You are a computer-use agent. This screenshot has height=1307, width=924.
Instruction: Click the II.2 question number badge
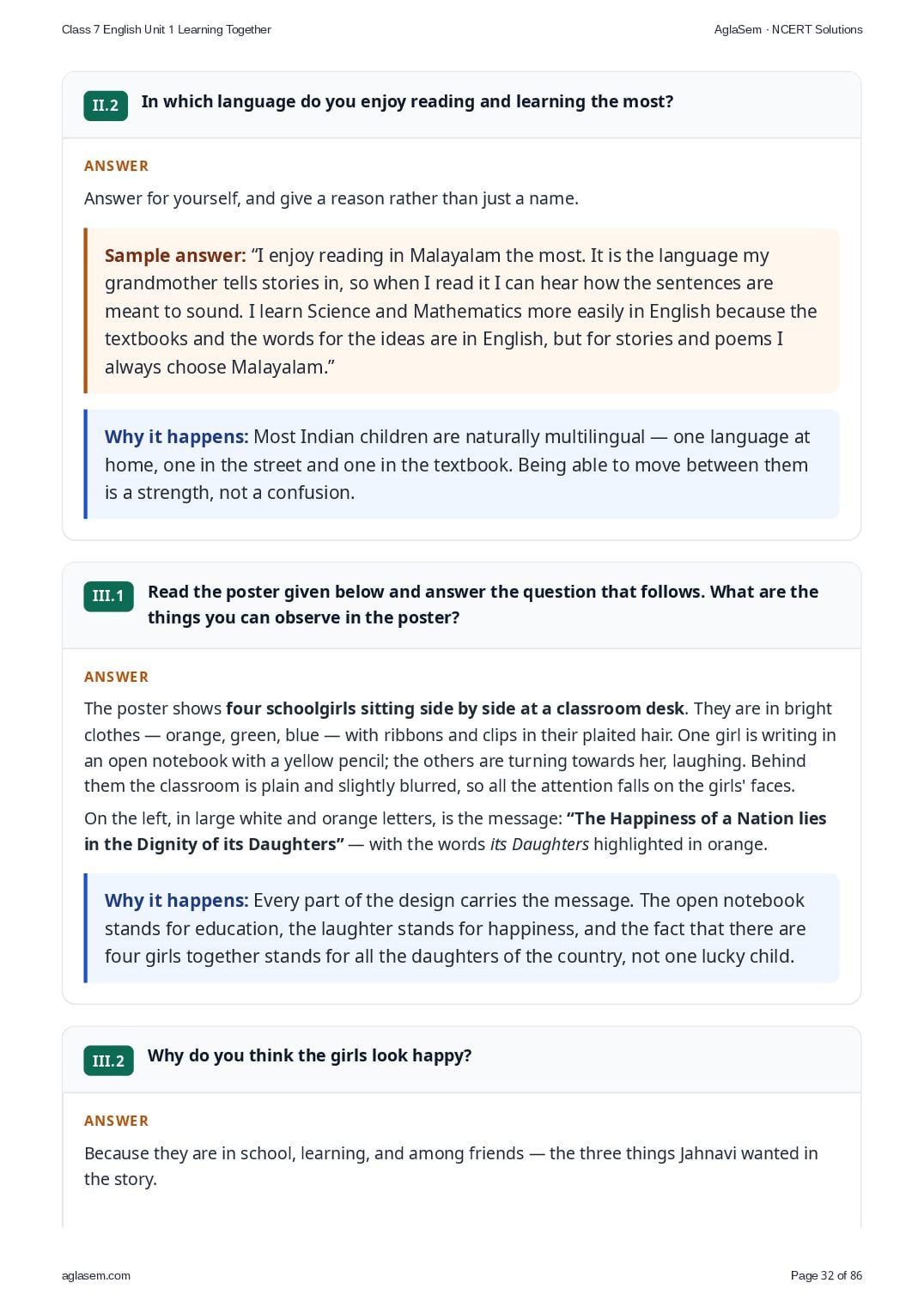[x=106, y=106]
